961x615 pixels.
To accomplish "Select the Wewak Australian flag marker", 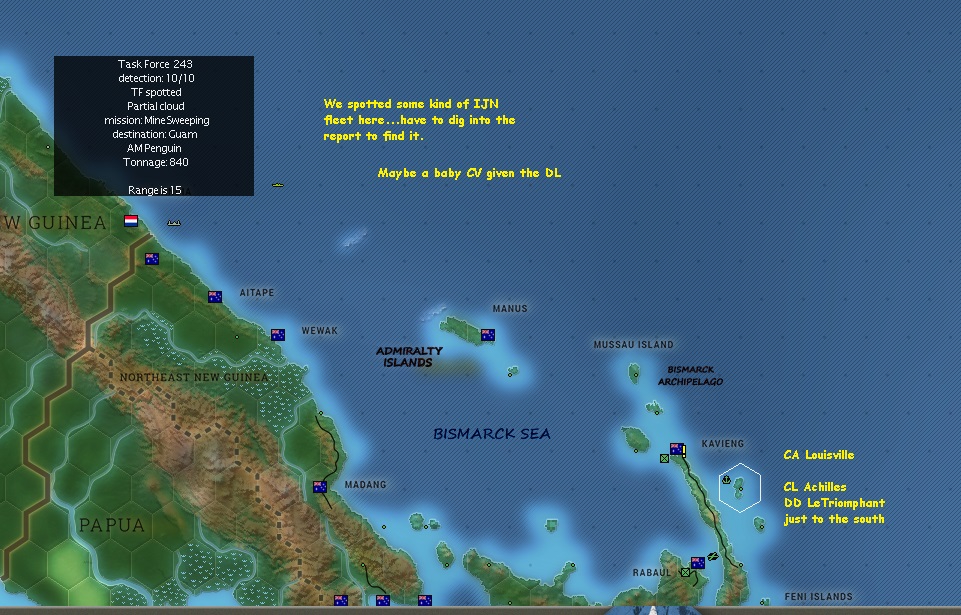I will point(278,335).
